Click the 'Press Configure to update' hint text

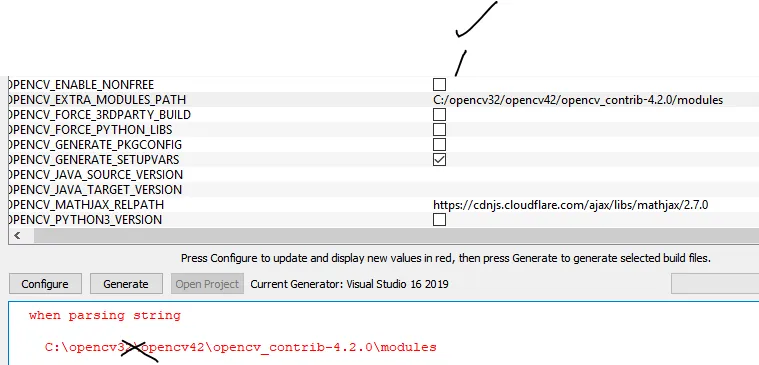tap(445, 258)
